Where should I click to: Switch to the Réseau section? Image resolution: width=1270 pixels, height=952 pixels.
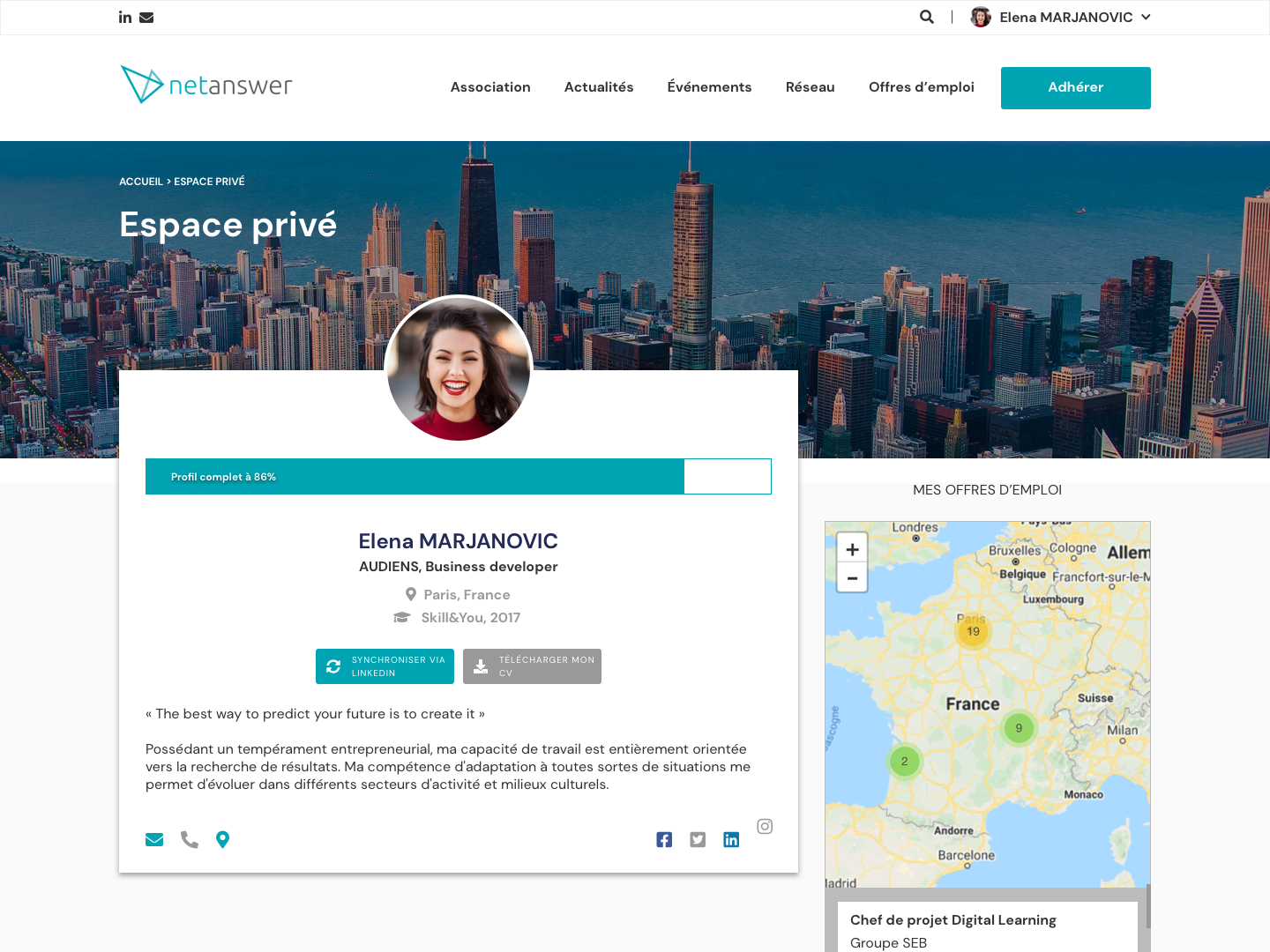tap(810, 87)
